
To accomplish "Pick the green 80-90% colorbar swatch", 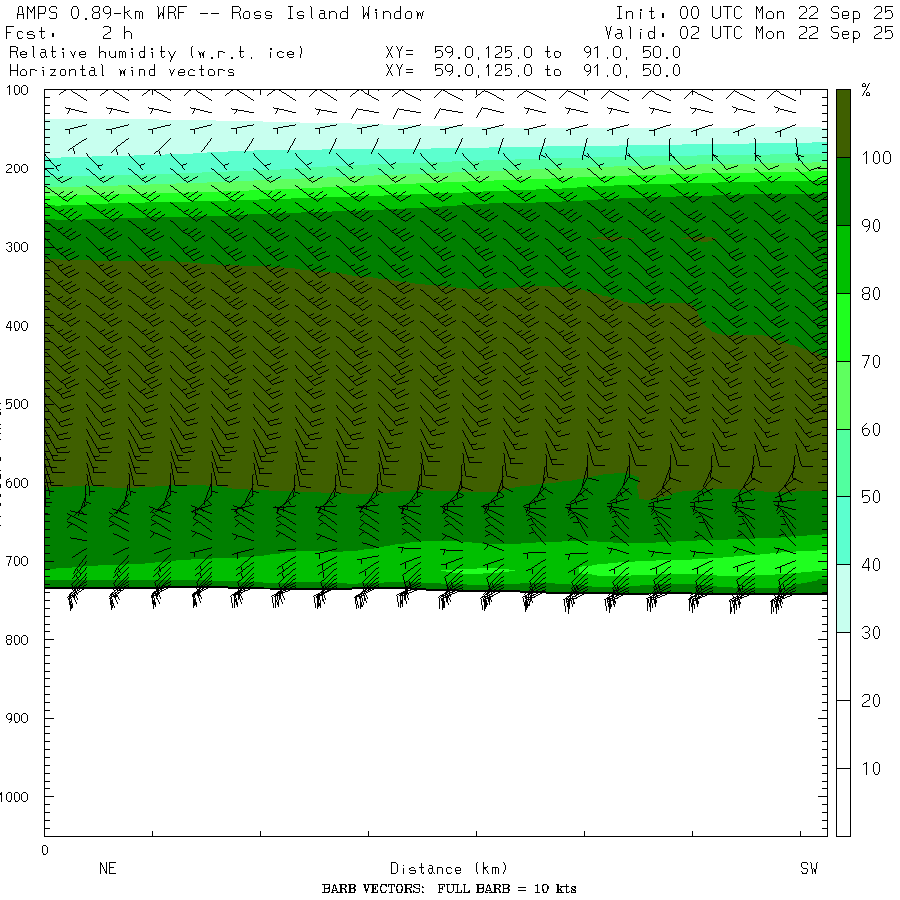I will pyautogui.click(x=843, y=259).
